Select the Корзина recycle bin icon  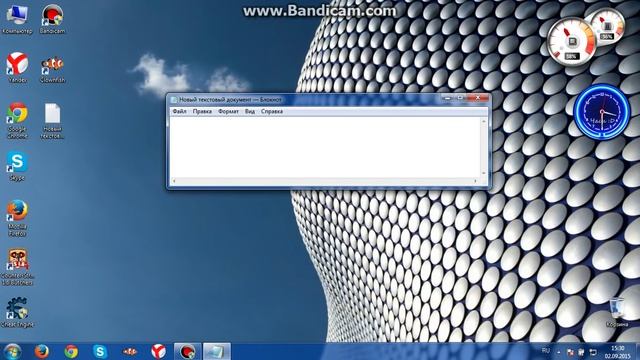coord(617,313)
